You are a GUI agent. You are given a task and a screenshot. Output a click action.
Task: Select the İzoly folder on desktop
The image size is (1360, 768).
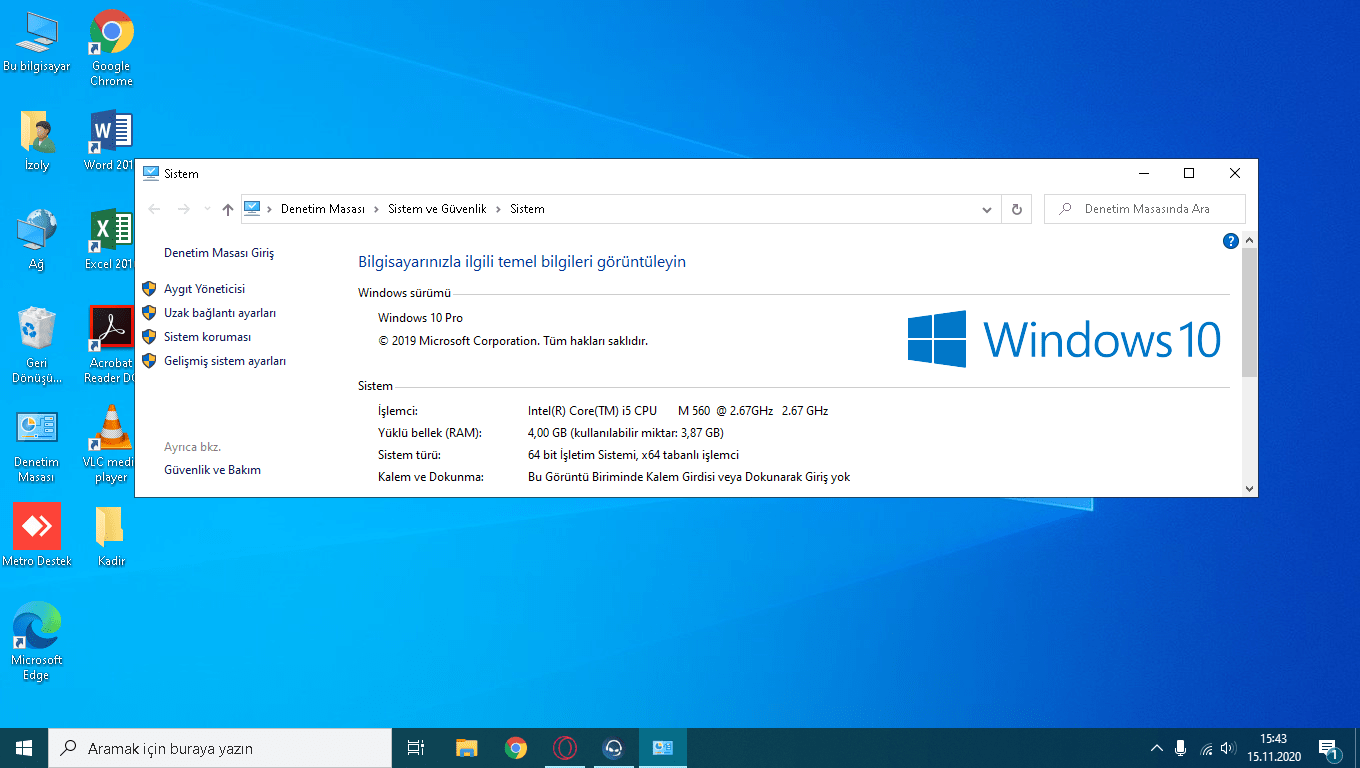[37, 140]
